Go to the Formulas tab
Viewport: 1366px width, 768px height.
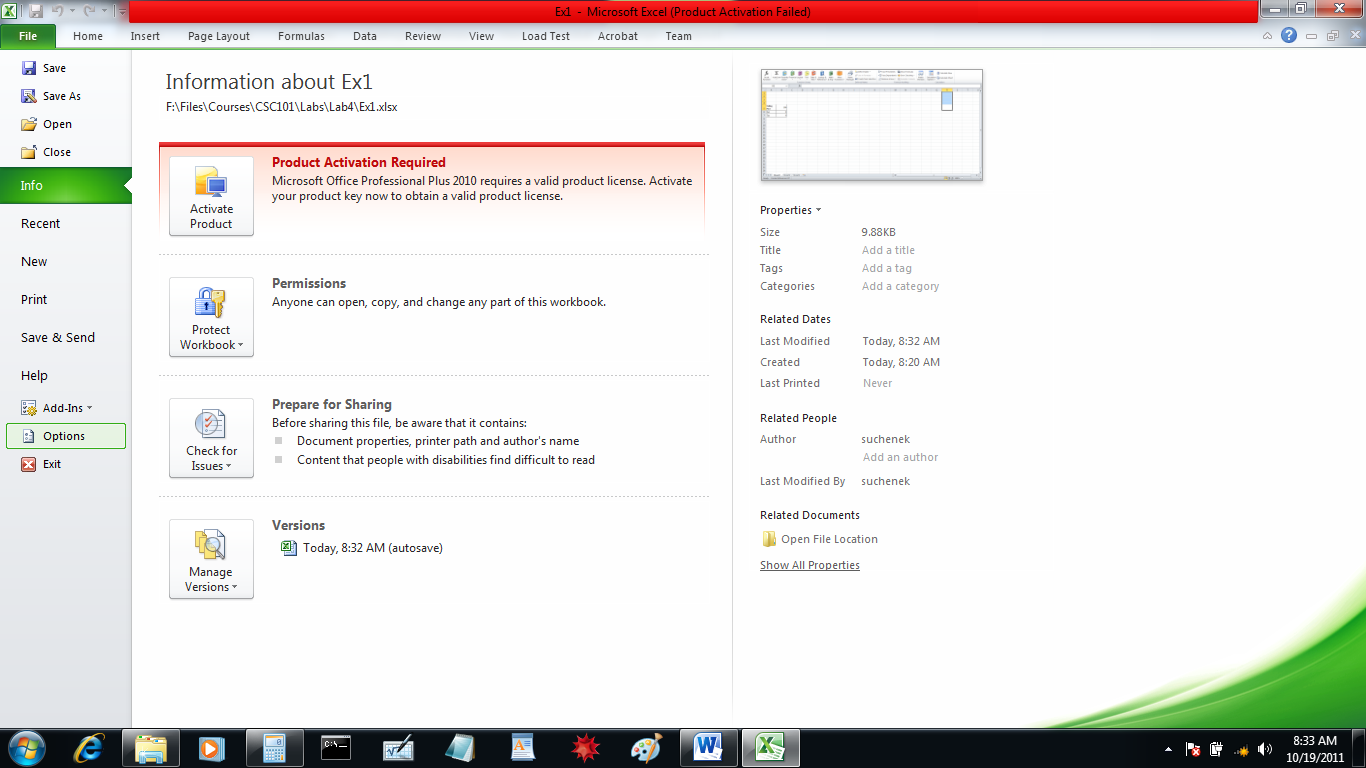pyautogui.click(x=301, y=36)
